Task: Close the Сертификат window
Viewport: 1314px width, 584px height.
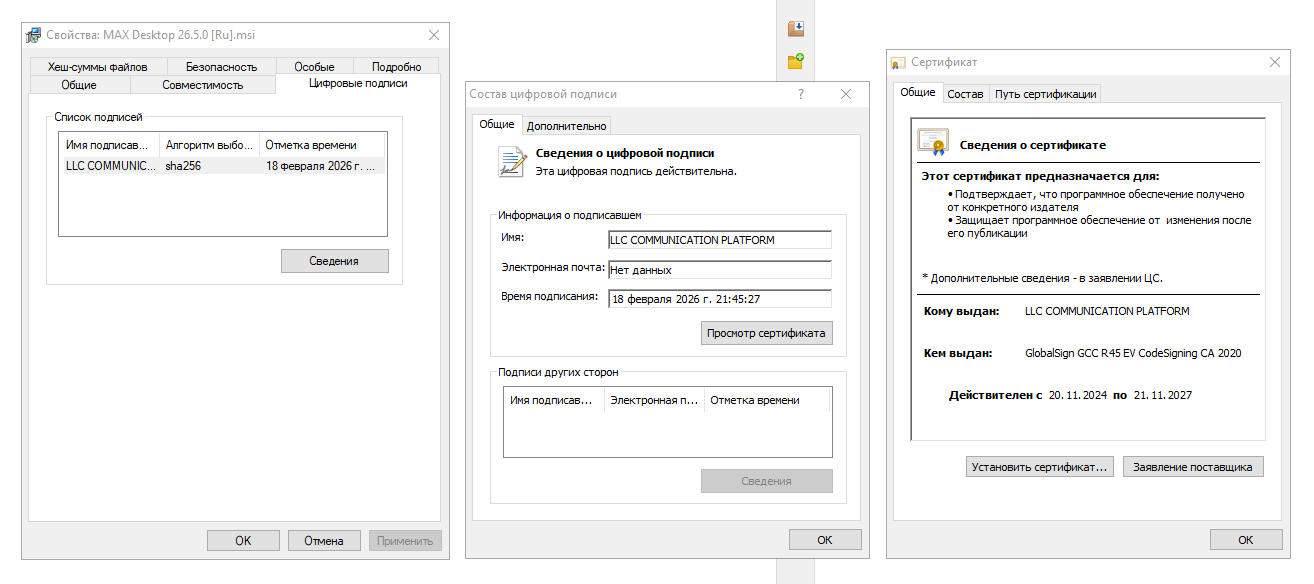Action: point(1274,62)
